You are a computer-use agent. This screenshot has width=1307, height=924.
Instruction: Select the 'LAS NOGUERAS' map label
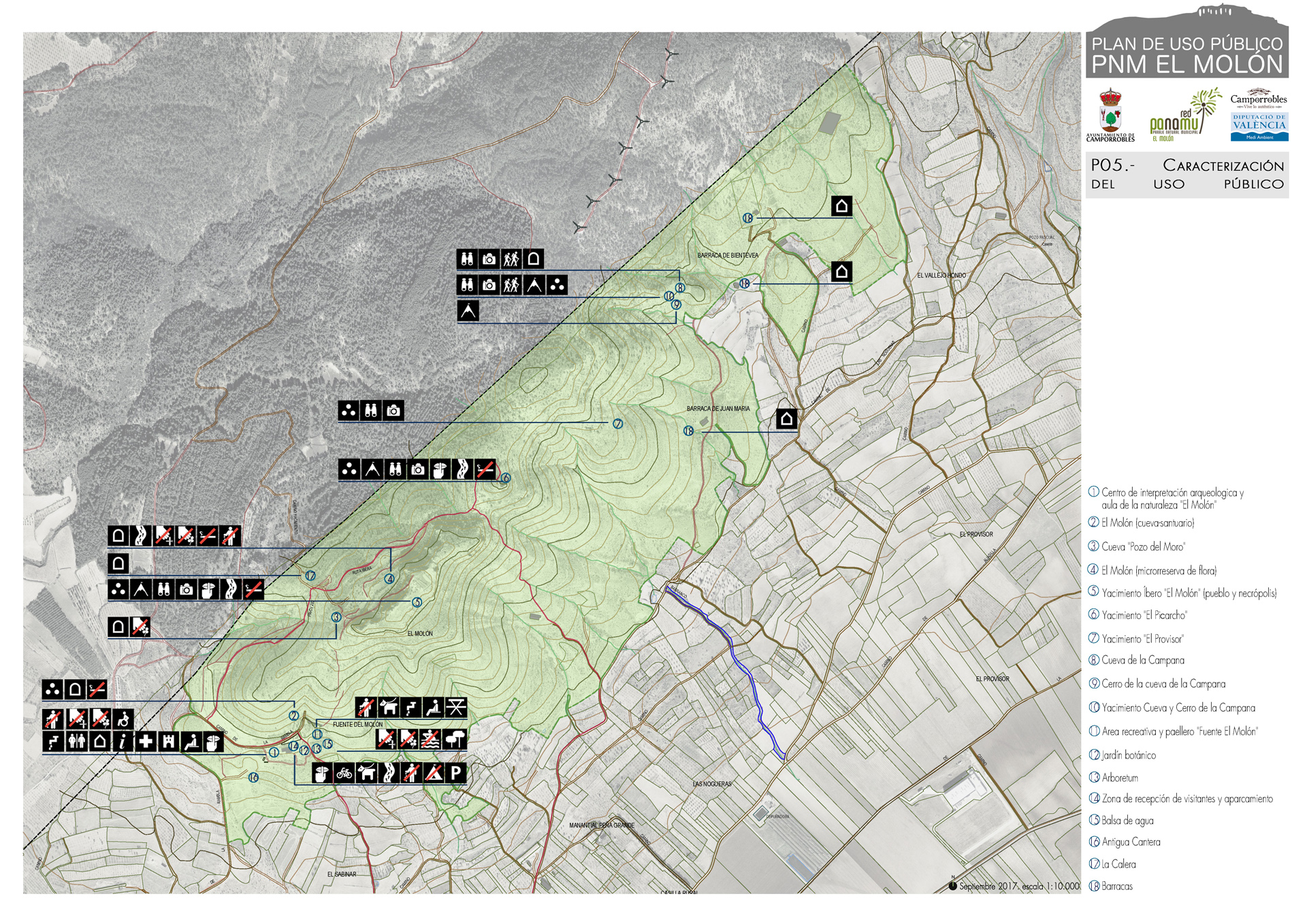pos(712,784)
